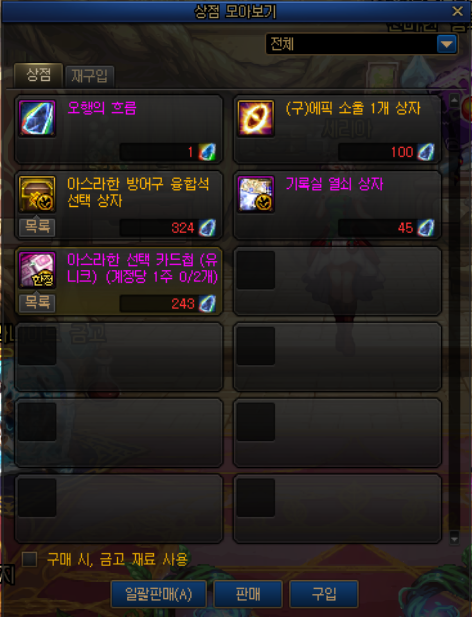This screenshot has width=472, height=617.
Task: Open 목록 list for 아스라한 방어구 융합석 box
Action: (x=37, y=227)
